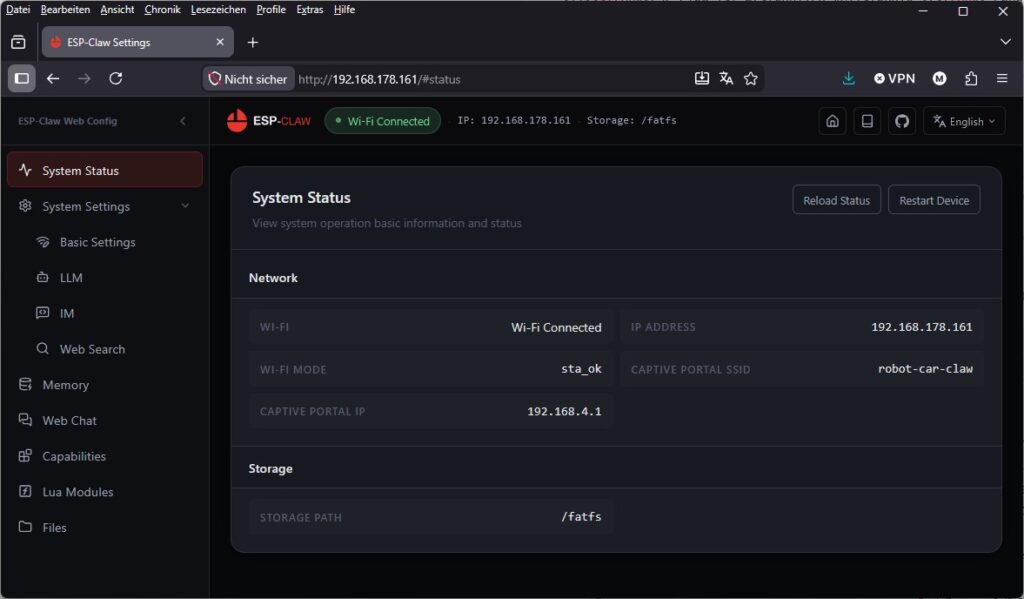
Task: Click the IP address value 192.168.178.161
Action: pyautogui.click(x=921, y=327)
